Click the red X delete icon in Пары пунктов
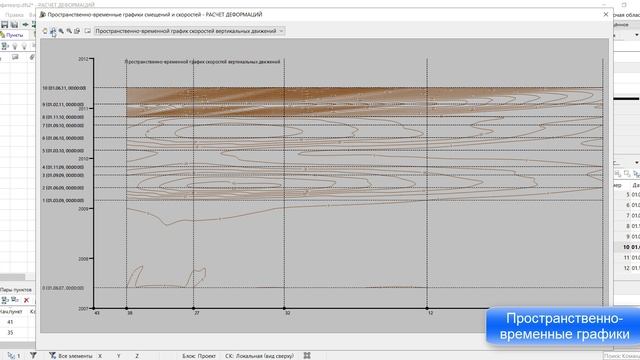 click(x=27, y=300)
